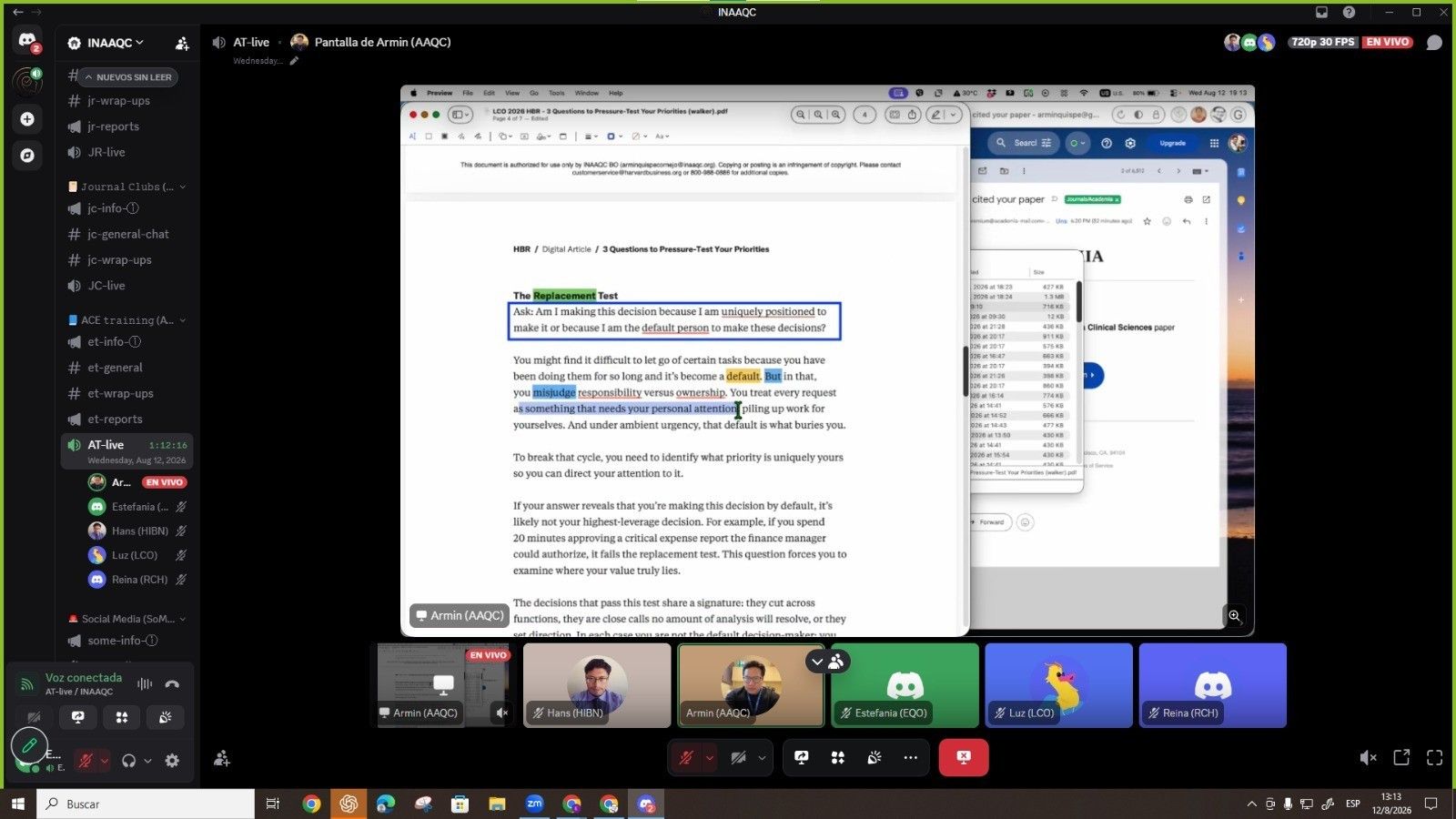Viewport: 1456px width, 819px height.
Task: Select Luz (LCO) in voice channel list
Action: (x=137, y=555)
